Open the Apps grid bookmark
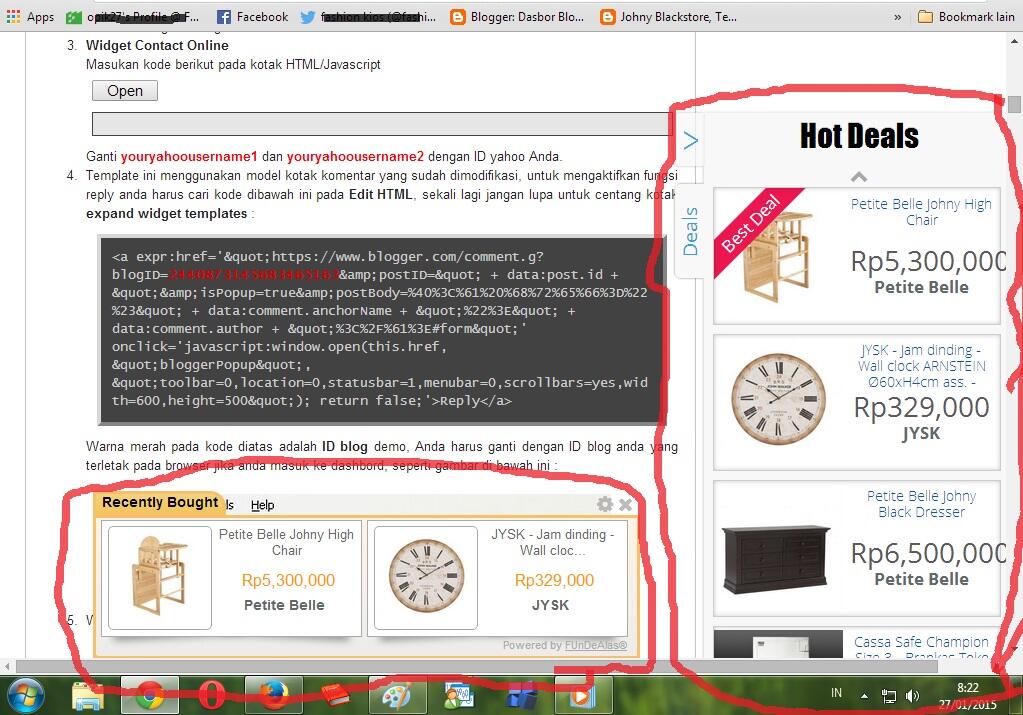The height and width of the screenshot is (715, 1023). pyautogui.click(x=31, y=17)
